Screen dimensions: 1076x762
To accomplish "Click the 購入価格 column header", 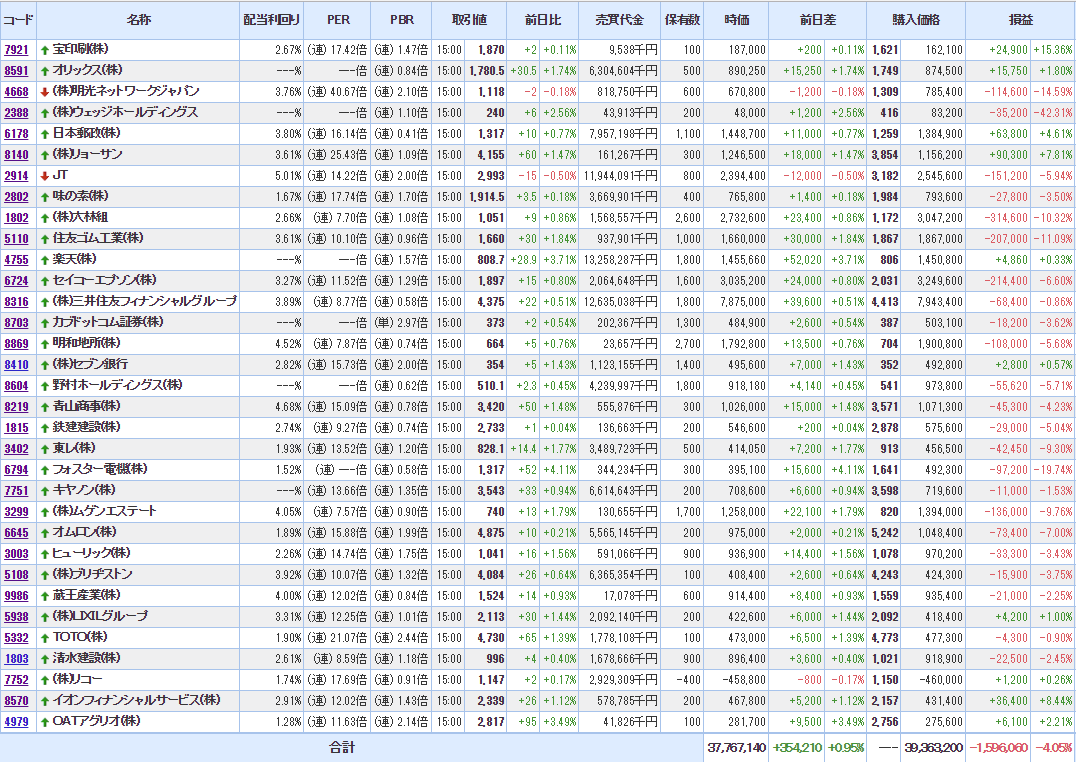I will 916,20.
